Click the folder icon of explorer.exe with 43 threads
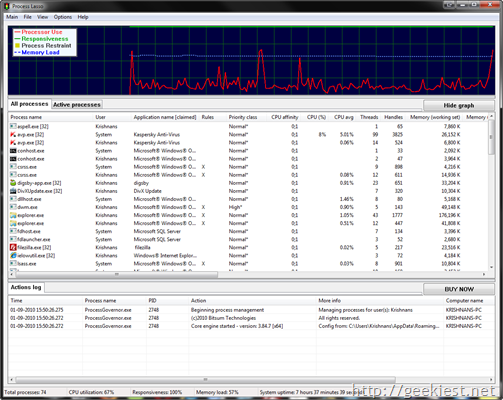This screenshot has height=400, width=503. click(x=13, y=215)
